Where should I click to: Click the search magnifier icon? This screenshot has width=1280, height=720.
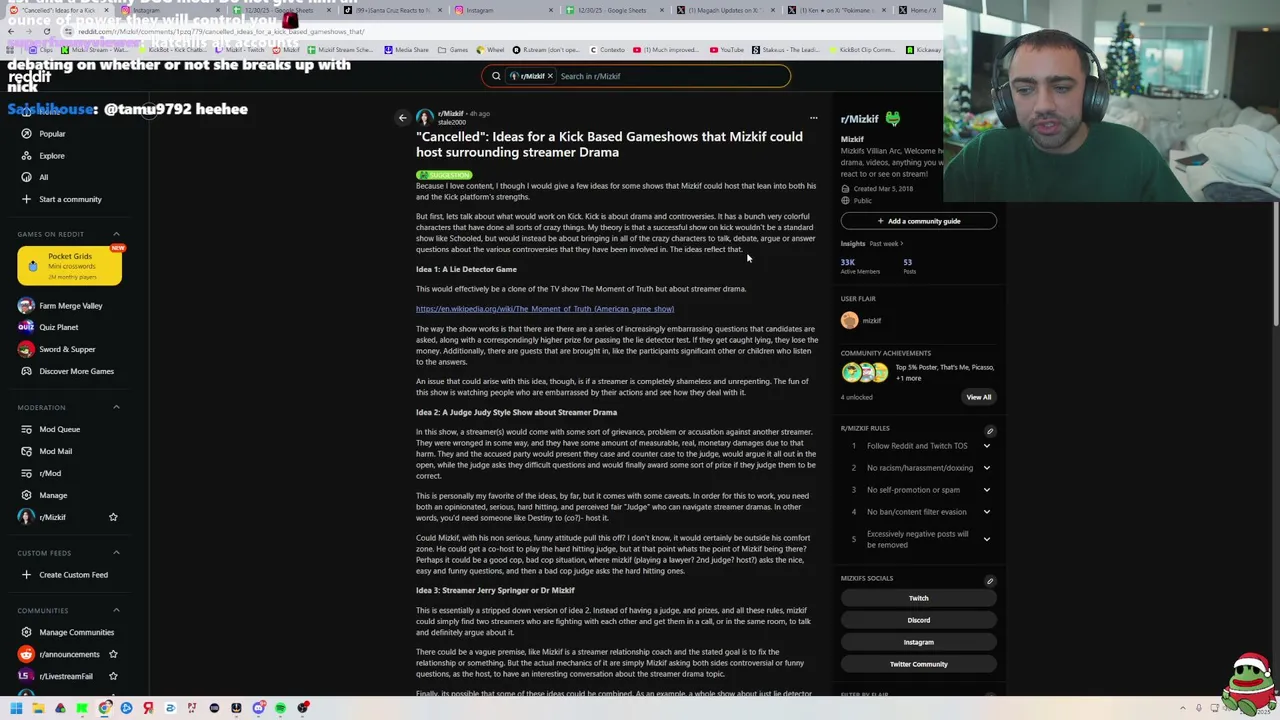(496, 76)
